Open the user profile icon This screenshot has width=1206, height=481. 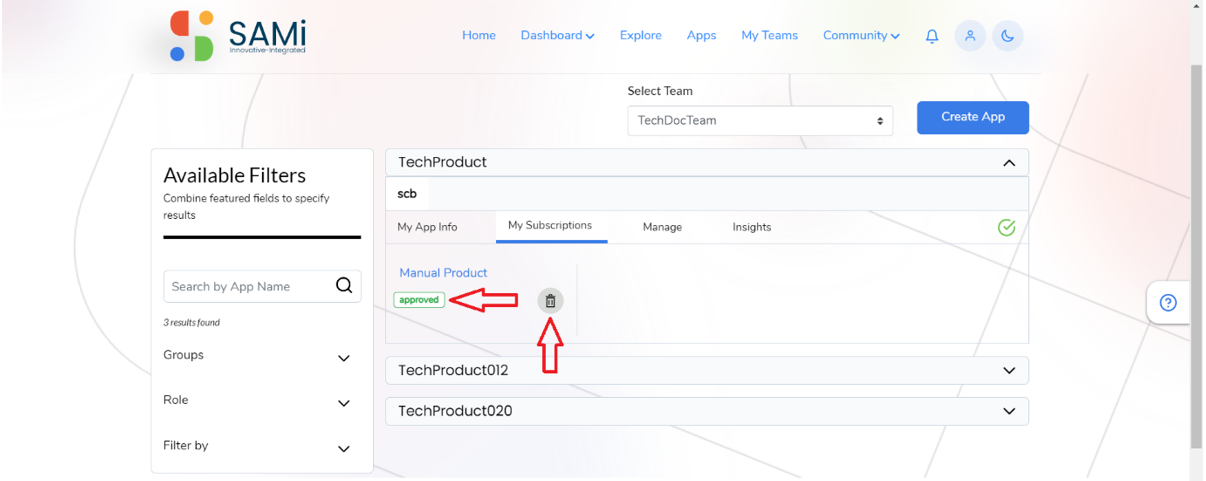click(x=969, y=36)
